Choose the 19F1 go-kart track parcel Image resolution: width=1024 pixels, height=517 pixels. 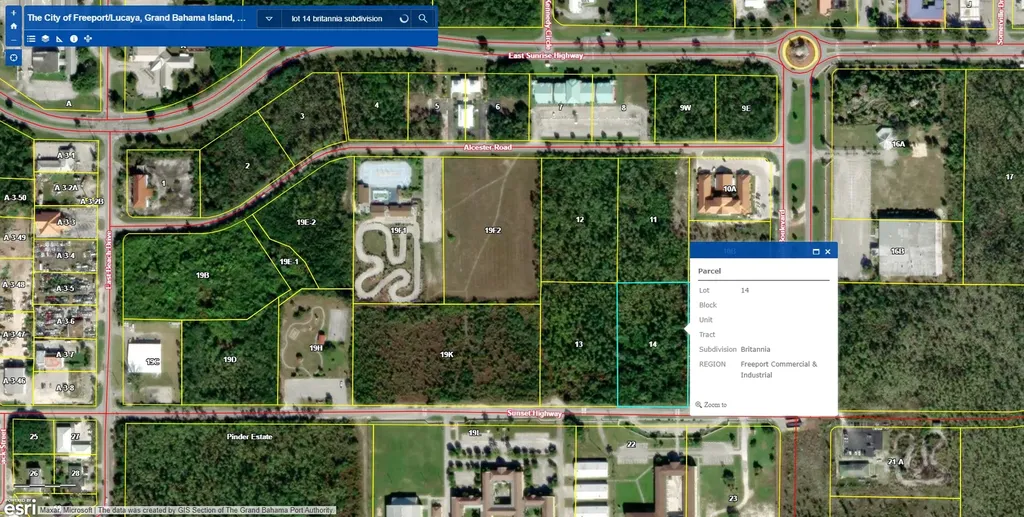point(398,230)
